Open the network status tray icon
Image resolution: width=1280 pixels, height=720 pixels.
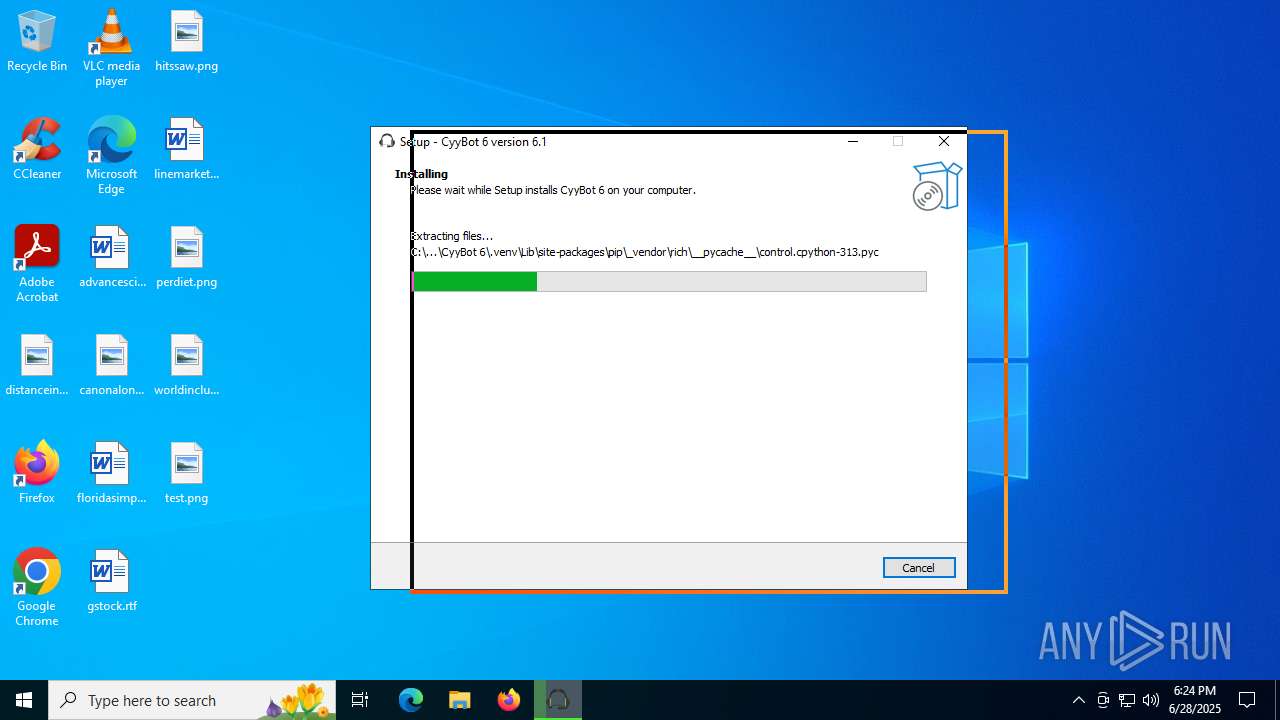point(1127,700)
